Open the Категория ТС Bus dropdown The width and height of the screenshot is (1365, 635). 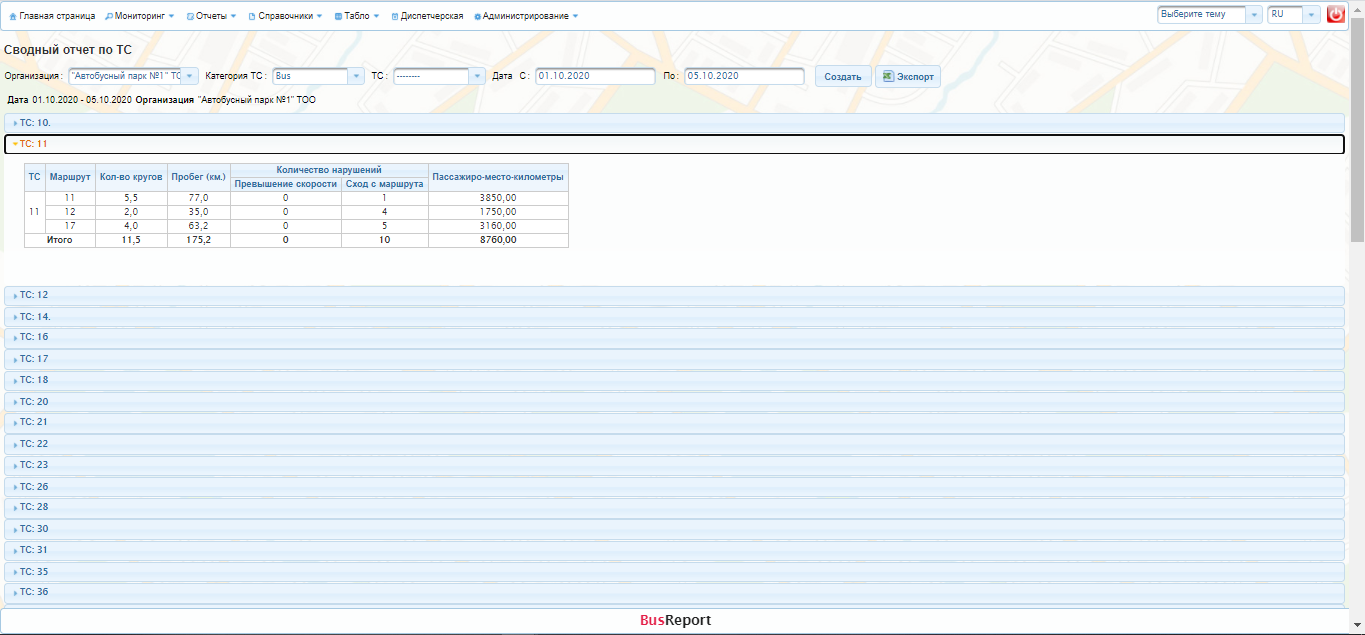[318, 76]
